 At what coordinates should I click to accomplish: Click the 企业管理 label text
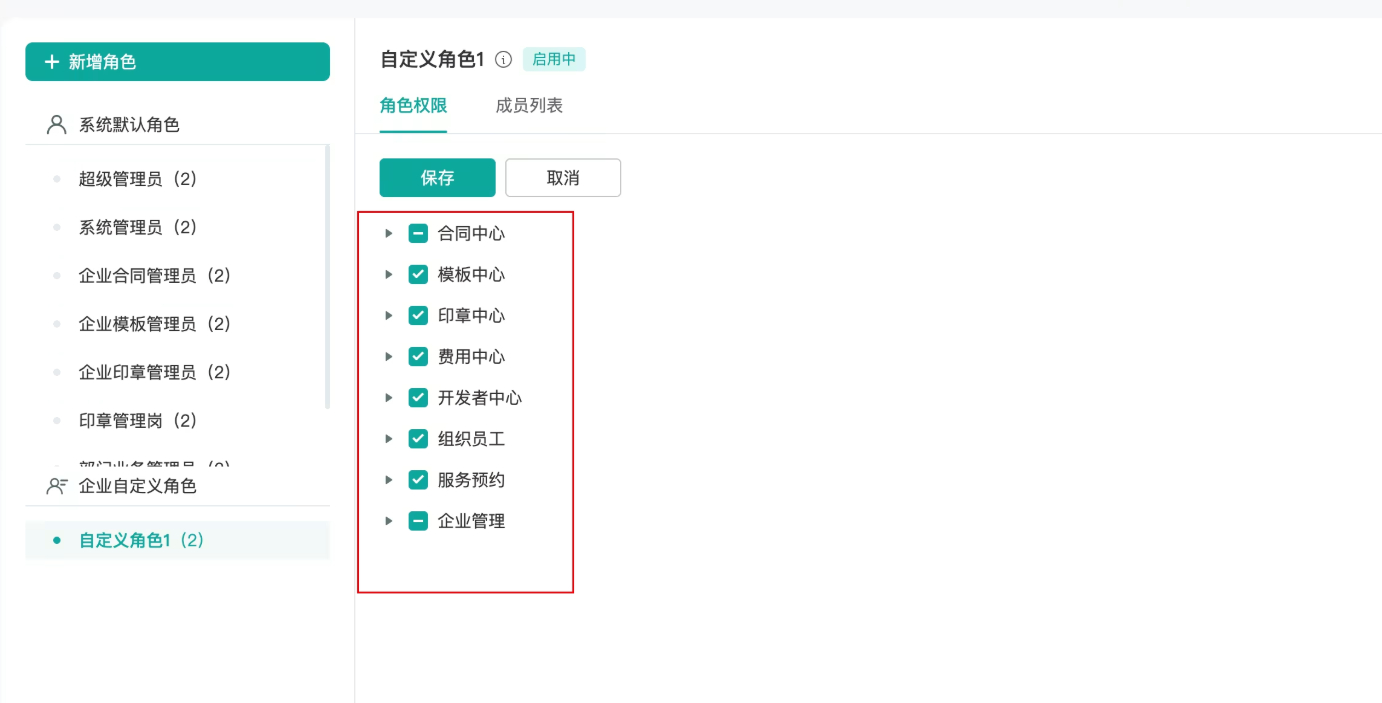click(471, 521)
